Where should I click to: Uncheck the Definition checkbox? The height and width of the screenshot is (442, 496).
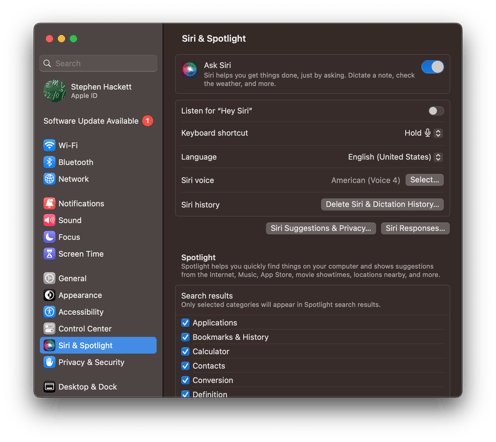point(185,394)
